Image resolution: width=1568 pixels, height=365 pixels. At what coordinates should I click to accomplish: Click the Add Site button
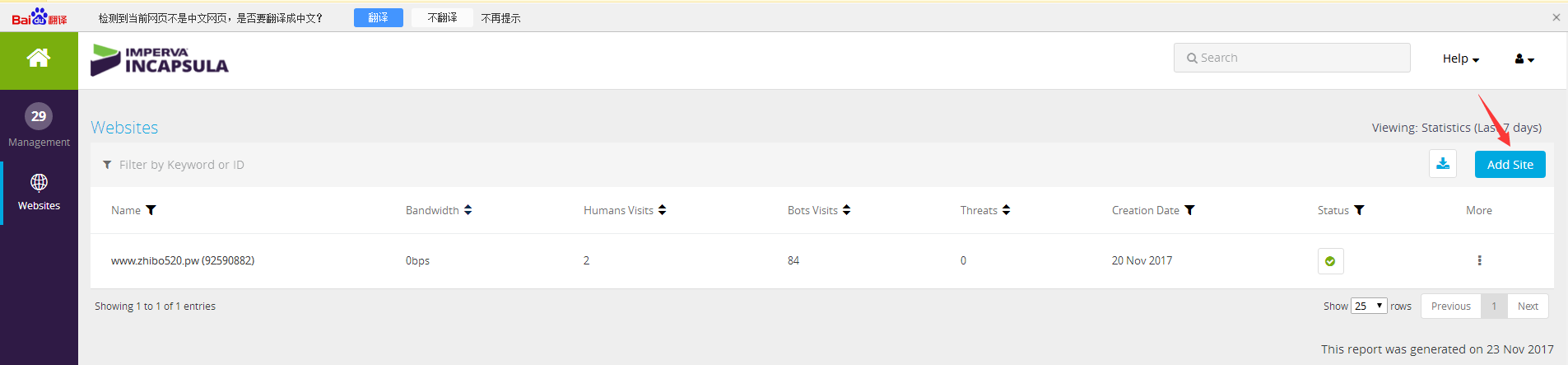pos(1510,164)
